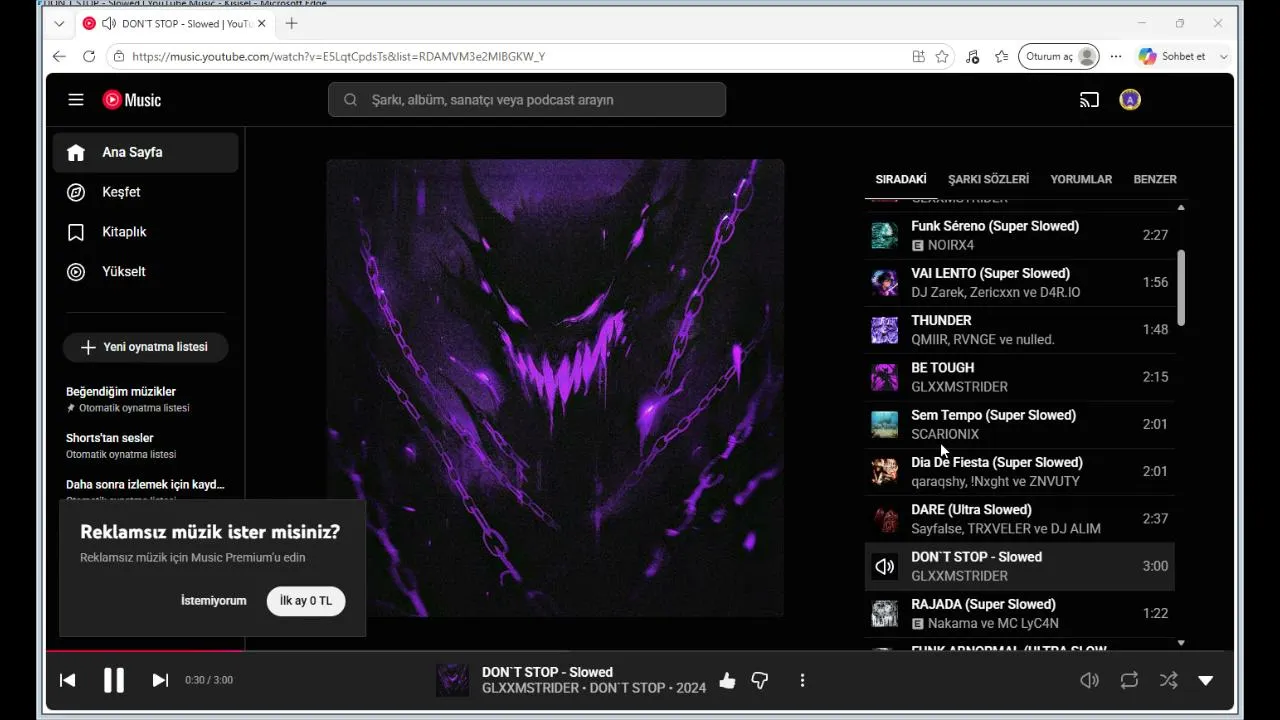Play Dia De Fiesta (Super Slowed) from queue
The width and height of the screenshot is (1280, 720).
coord(1020,472)
